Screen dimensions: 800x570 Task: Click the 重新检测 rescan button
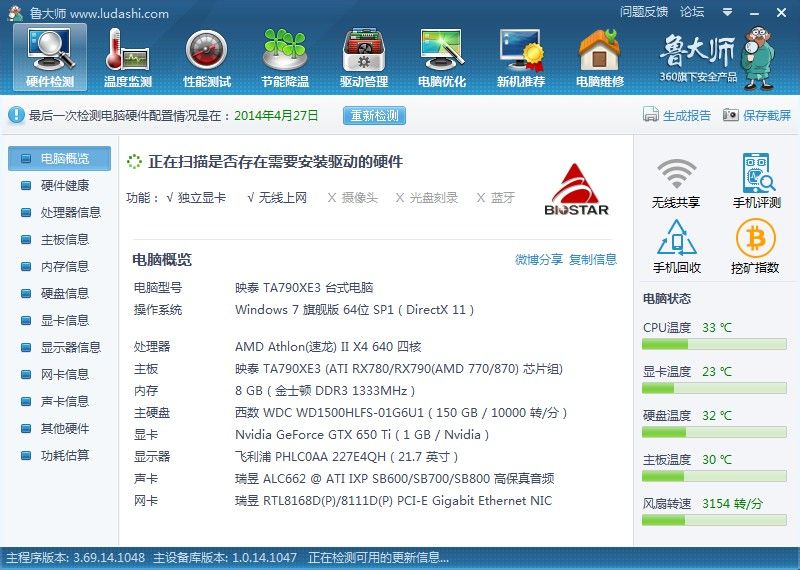coord(374,115)
